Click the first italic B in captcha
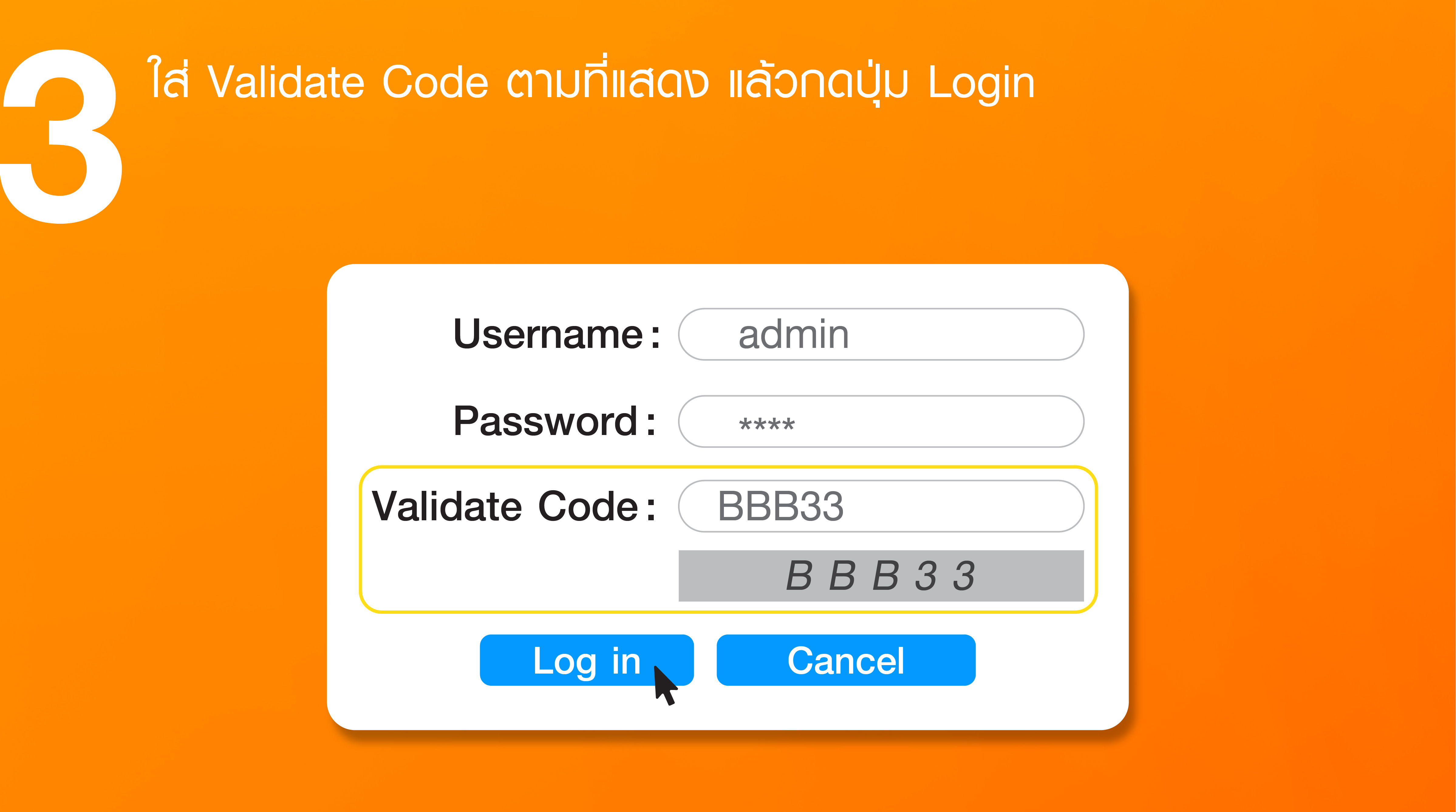 coord(799,576)
